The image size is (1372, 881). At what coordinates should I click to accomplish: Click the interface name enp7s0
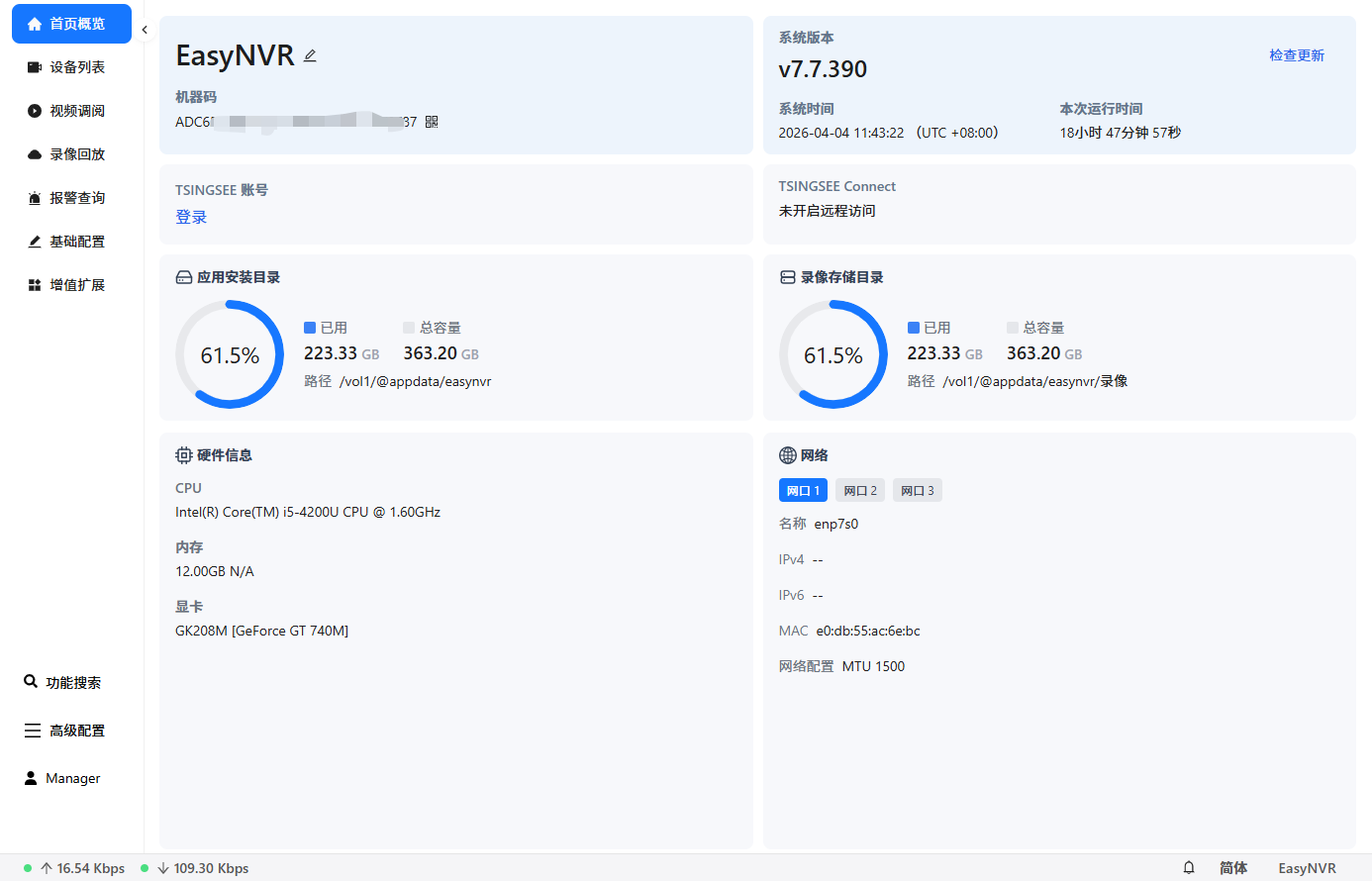point(836,524)
